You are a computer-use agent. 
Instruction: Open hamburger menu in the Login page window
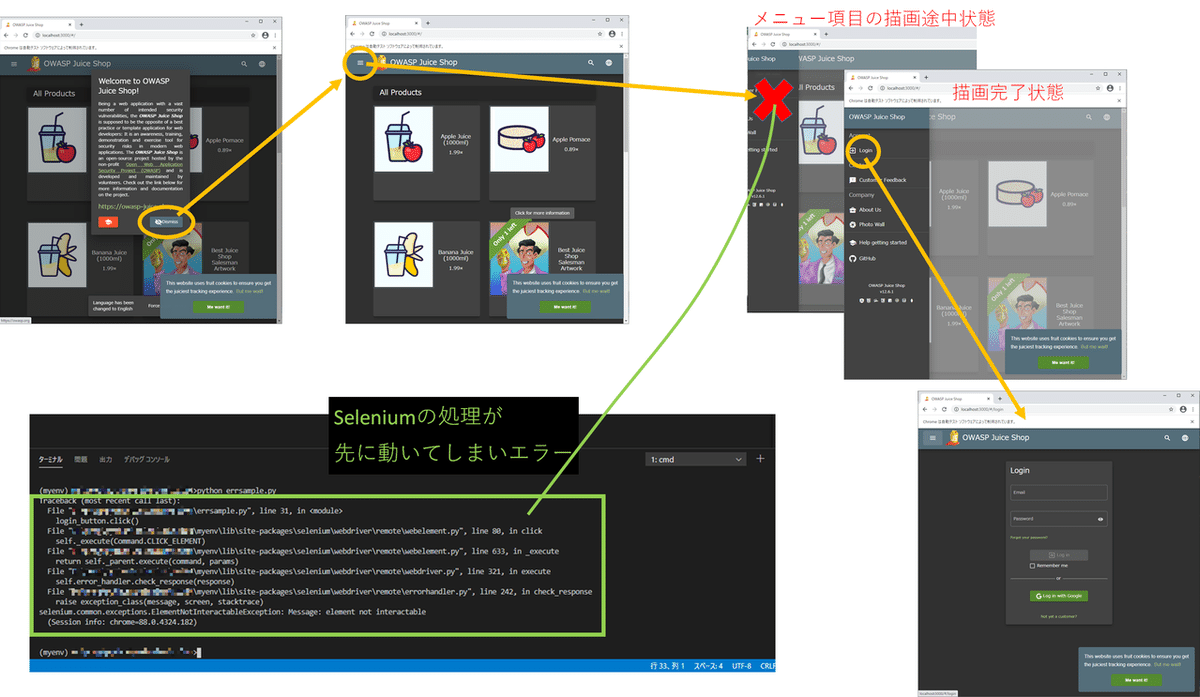933,438
